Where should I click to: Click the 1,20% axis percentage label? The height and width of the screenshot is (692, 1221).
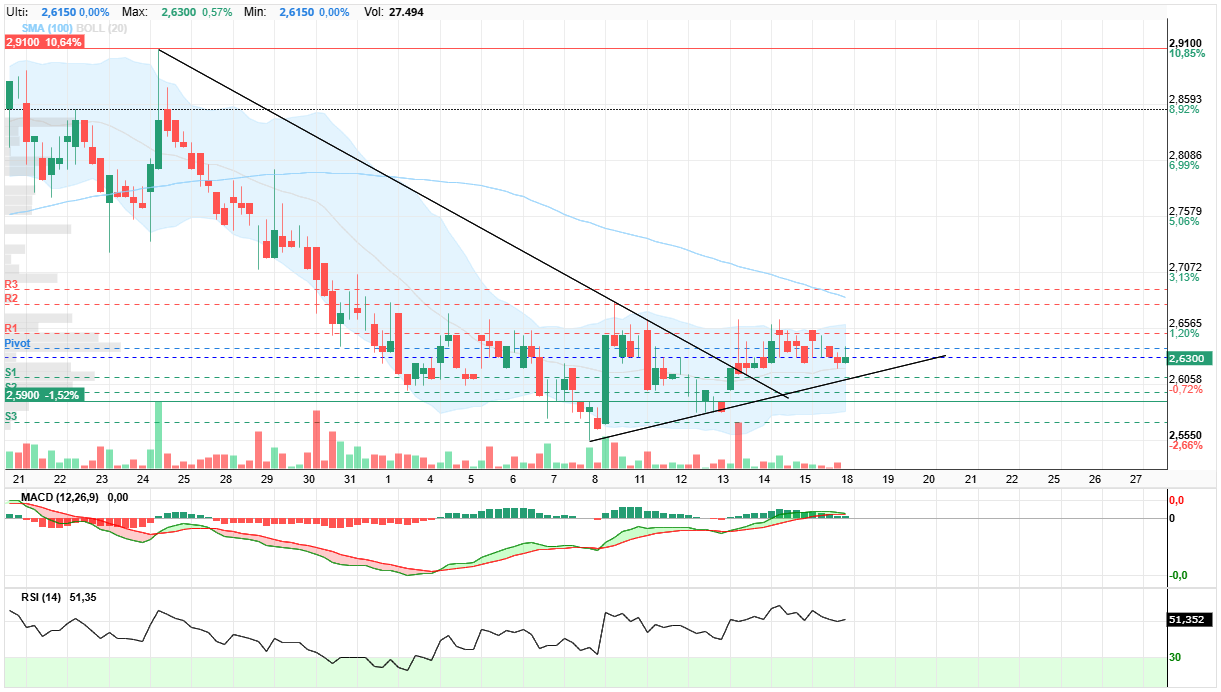pos(1184,334)
